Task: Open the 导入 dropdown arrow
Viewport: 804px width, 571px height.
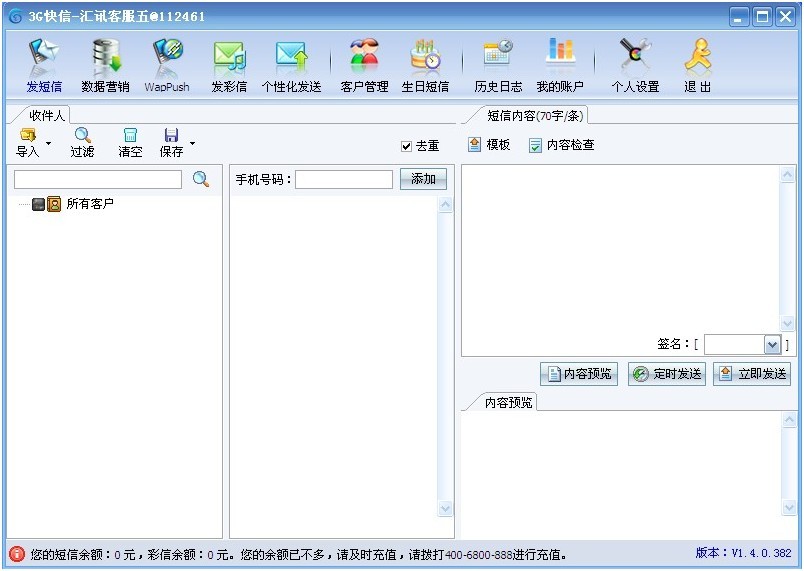Action: pos(48,143)
